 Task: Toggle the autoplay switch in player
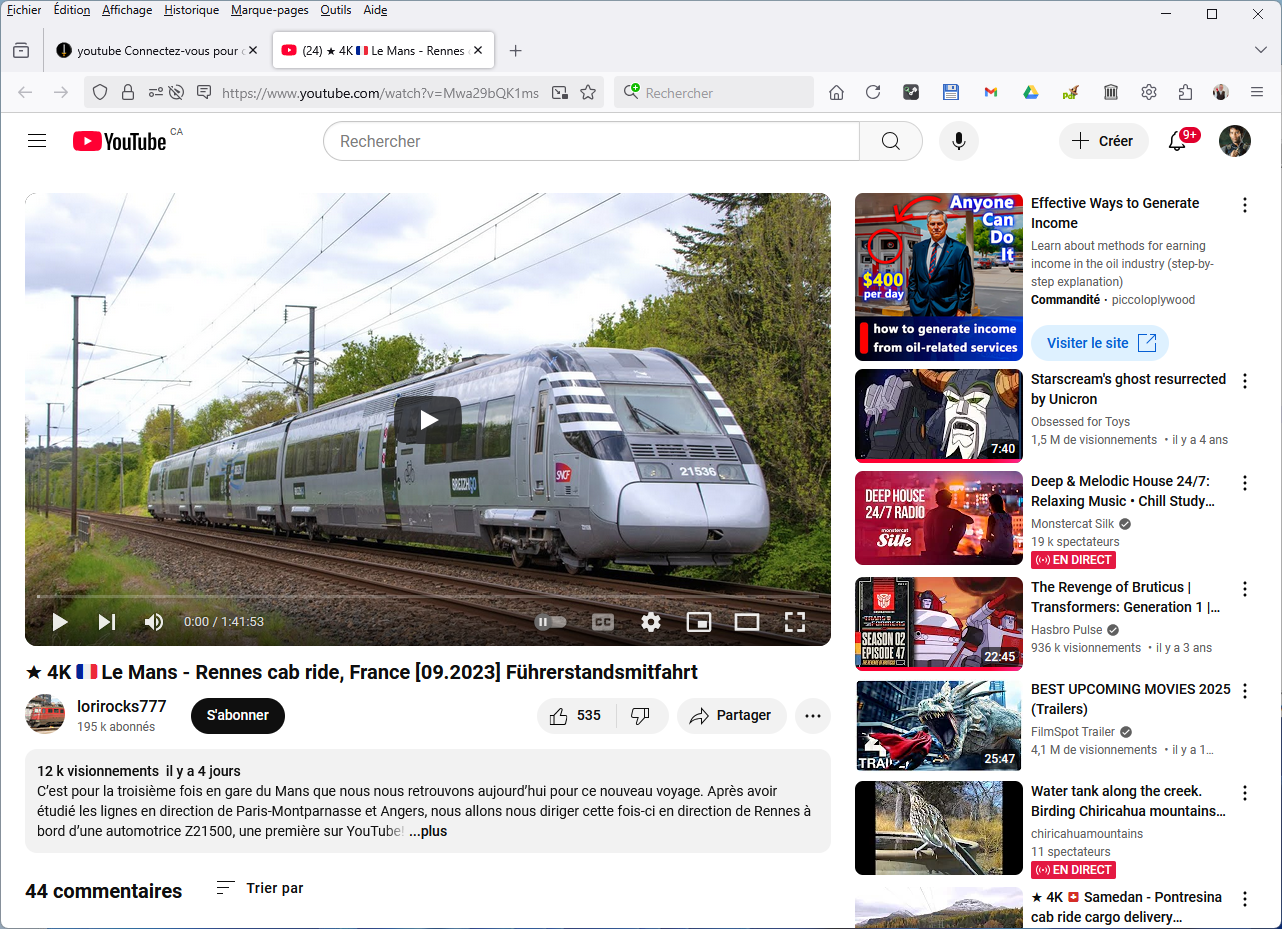point(551,622)
